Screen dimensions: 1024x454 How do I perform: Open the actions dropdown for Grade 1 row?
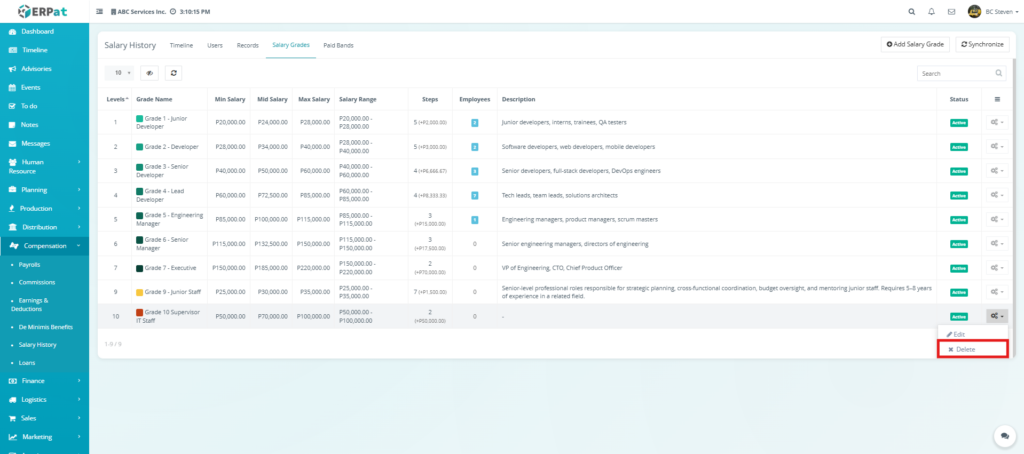pyautogui.click(x=996, y=122)
